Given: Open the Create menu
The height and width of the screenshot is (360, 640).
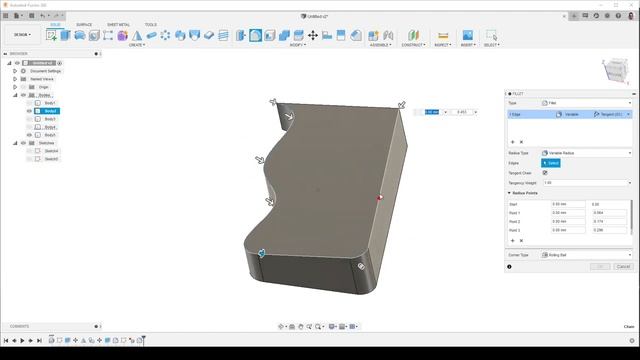Looking at the screenshot, I should (137, 45).
